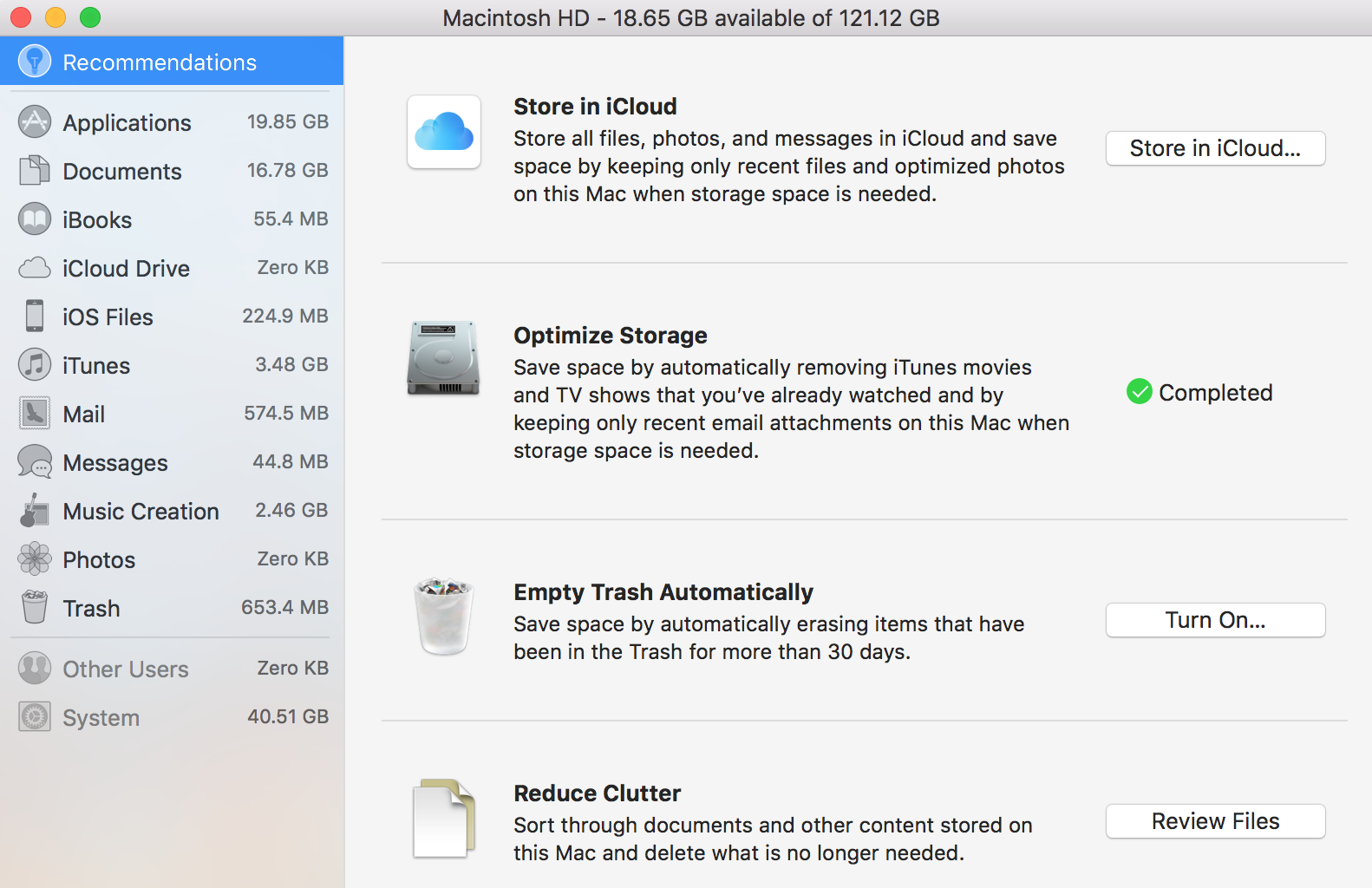Click the System gear icon
Image resolution: width=1372 pixels, height=888 pixels.
pos(35,716)
